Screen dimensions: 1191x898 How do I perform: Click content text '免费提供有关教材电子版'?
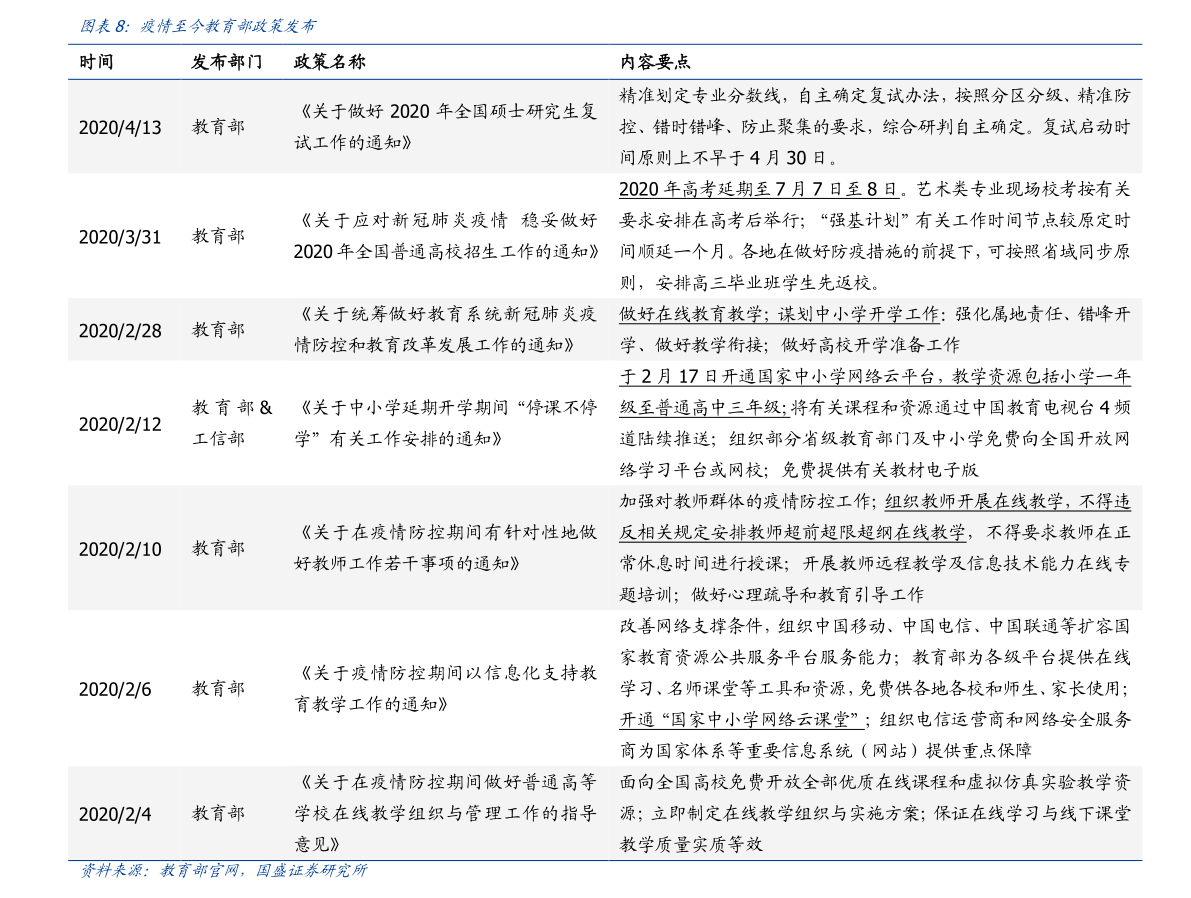click(880, 470)
